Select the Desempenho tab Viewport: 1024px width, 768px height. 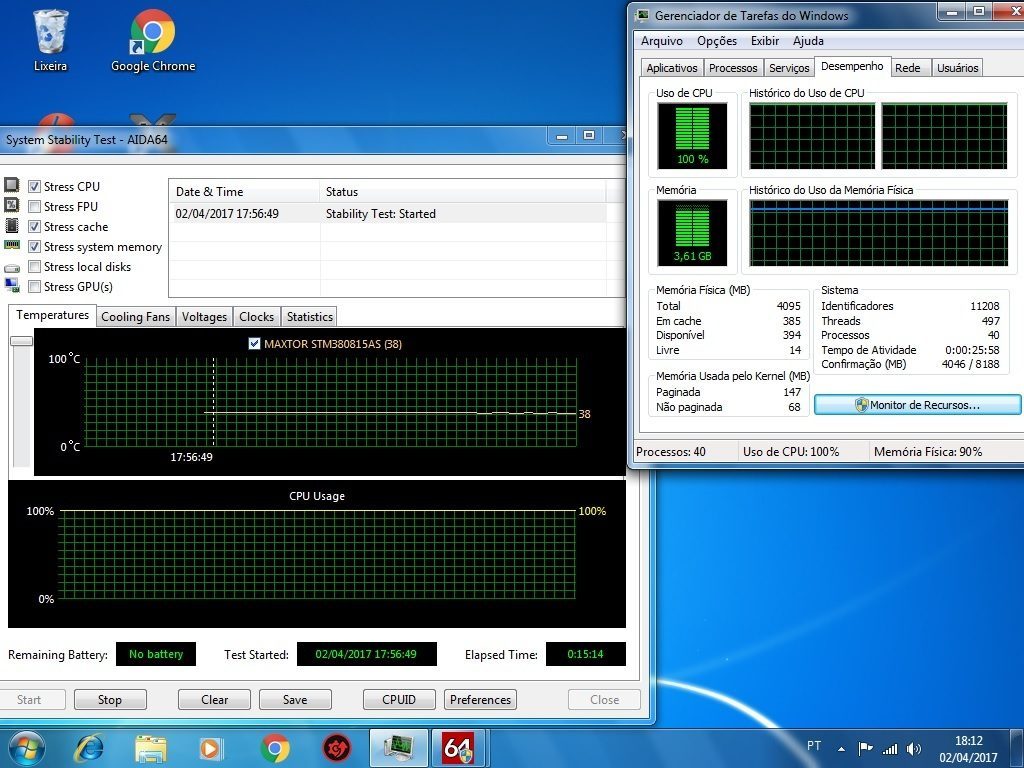point(852,67)
